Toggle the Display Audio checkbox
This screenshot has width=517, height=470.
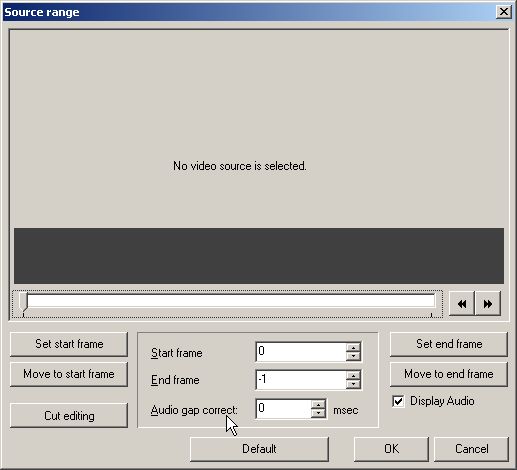398,401
